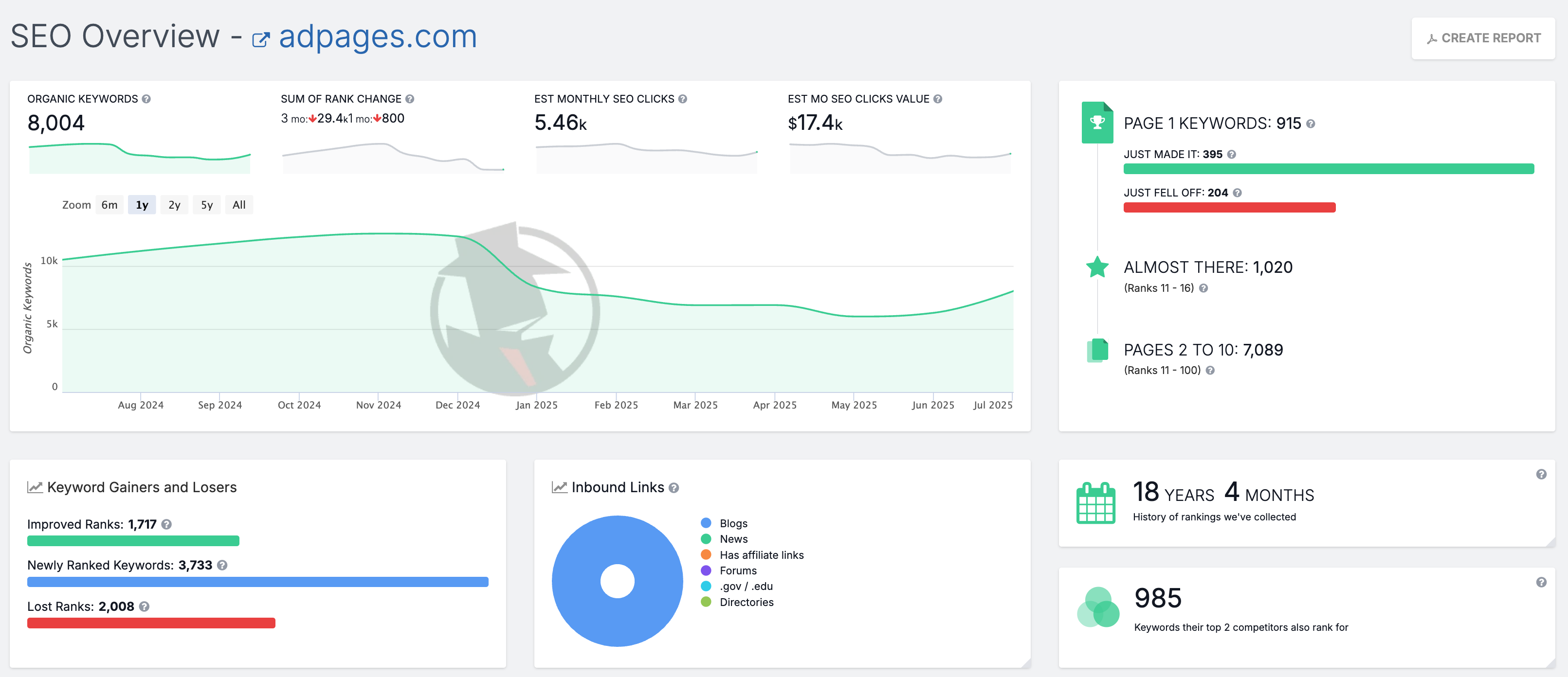1568x677 pixels.
Task: Click 'ALMOST THERE: 1,020' text
Action: point(1208,267)
